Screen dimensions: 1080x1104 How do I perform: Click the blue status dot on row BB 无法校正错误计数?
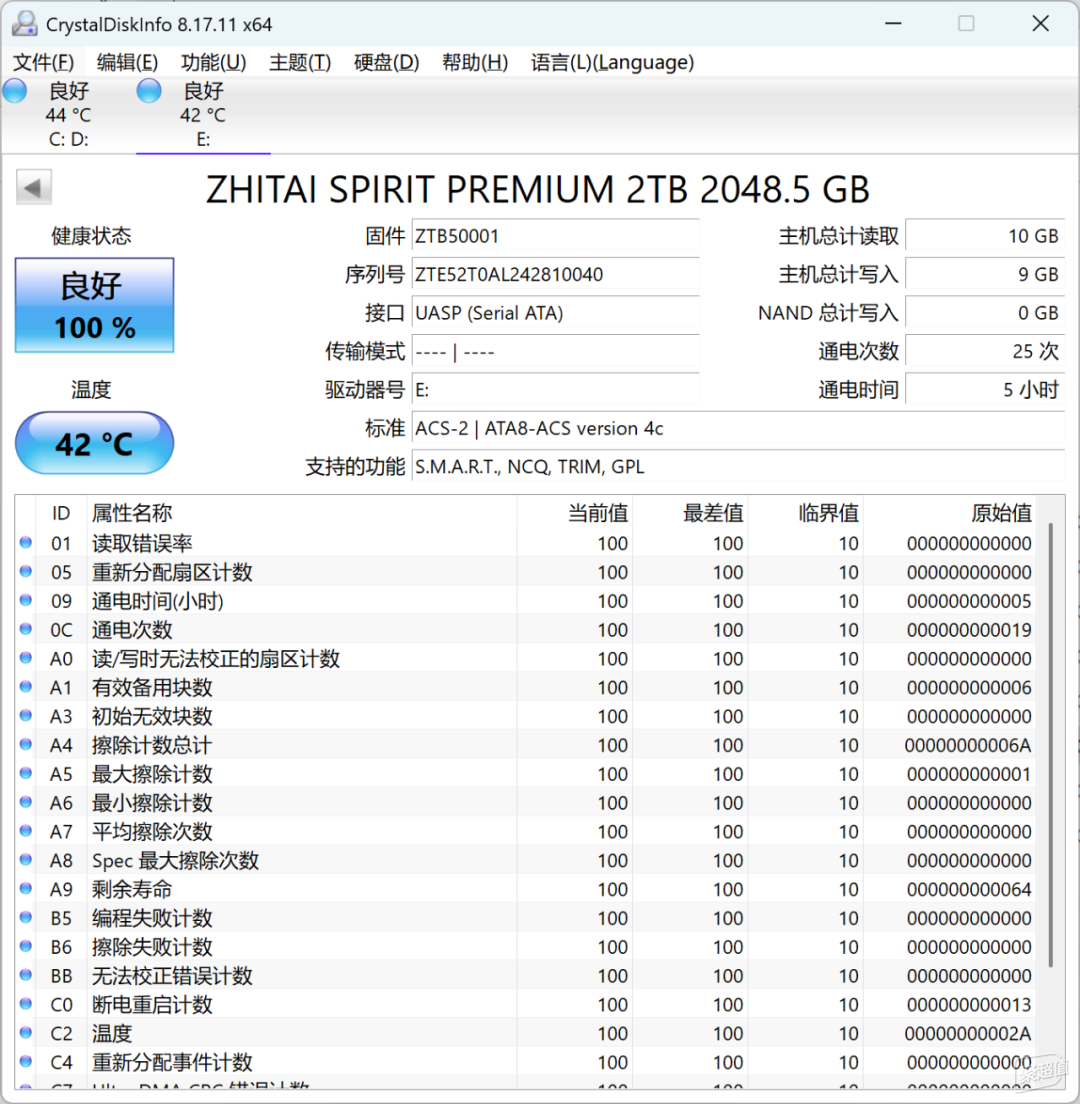tap(26, 975)
